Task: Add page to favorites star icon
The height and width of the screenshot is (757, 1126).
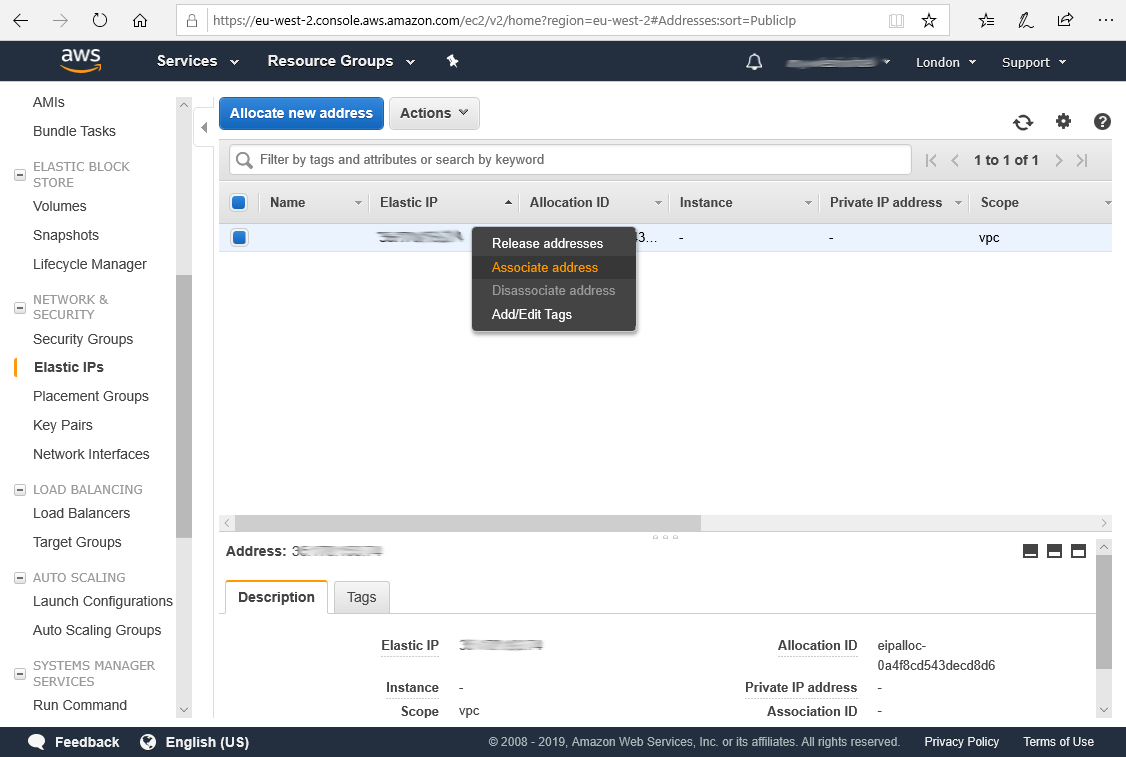Action: click(929, 20)
